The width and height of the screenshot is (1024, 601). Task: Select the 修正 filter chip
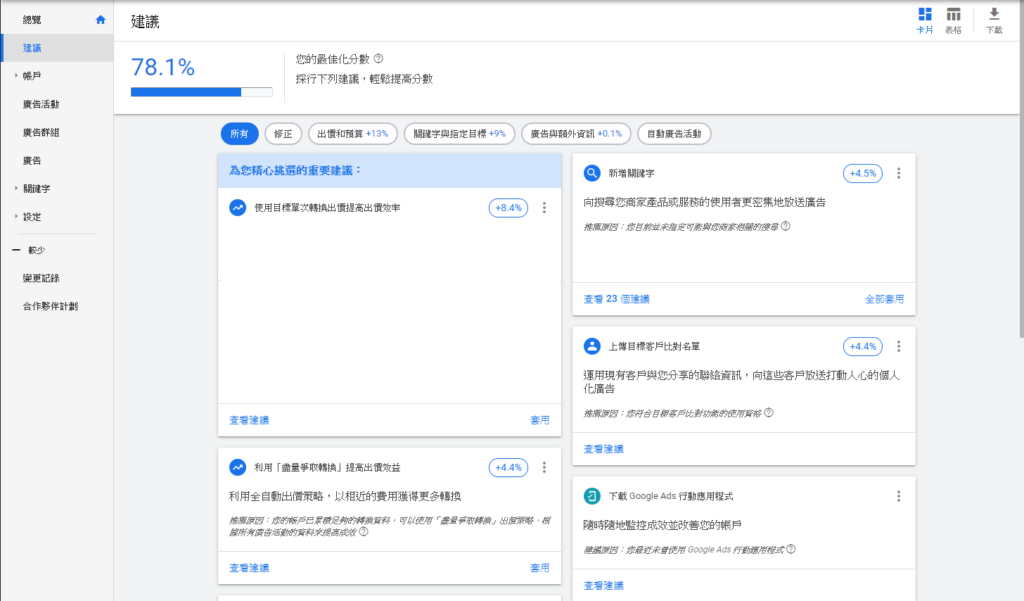click(284, 134)
